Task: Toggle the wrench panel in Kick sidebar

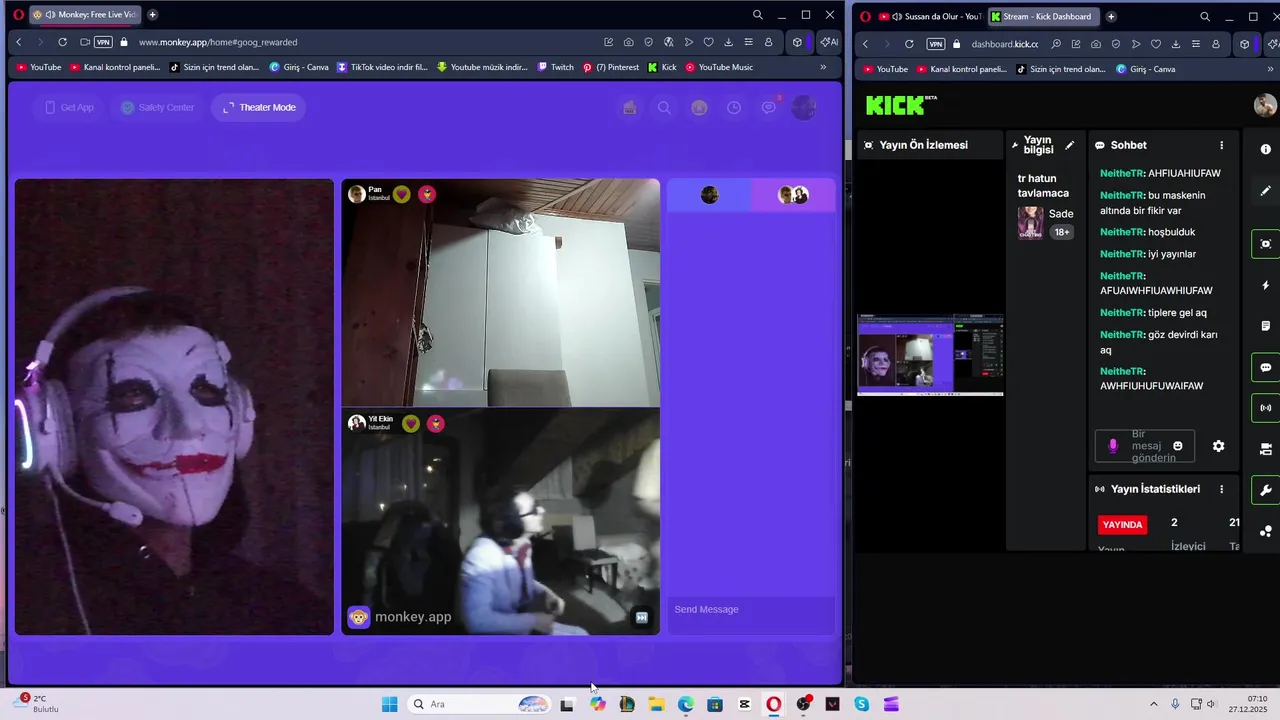Action: coord(1265,490)
